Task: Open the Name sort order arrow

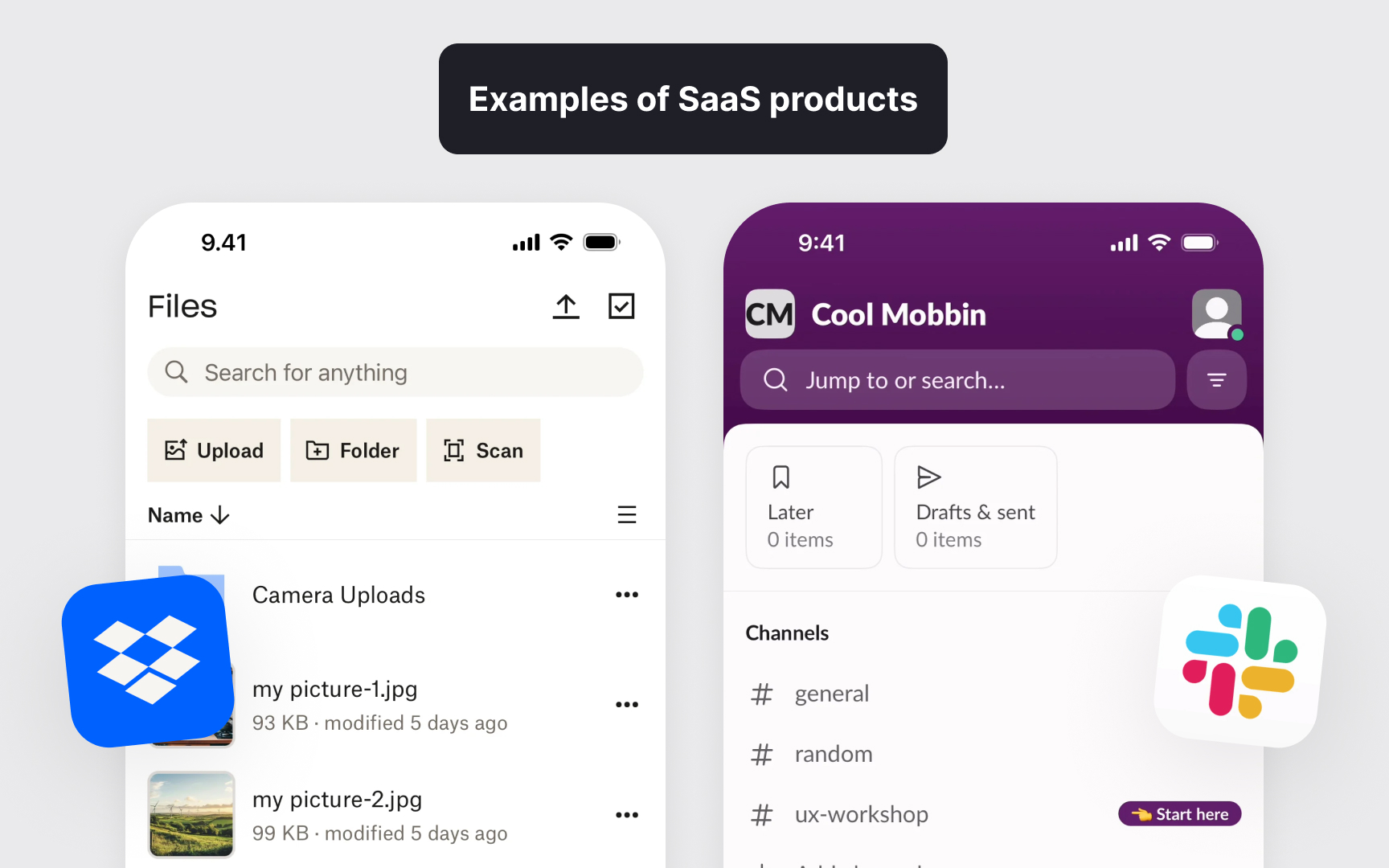Action: click(220, 515)
